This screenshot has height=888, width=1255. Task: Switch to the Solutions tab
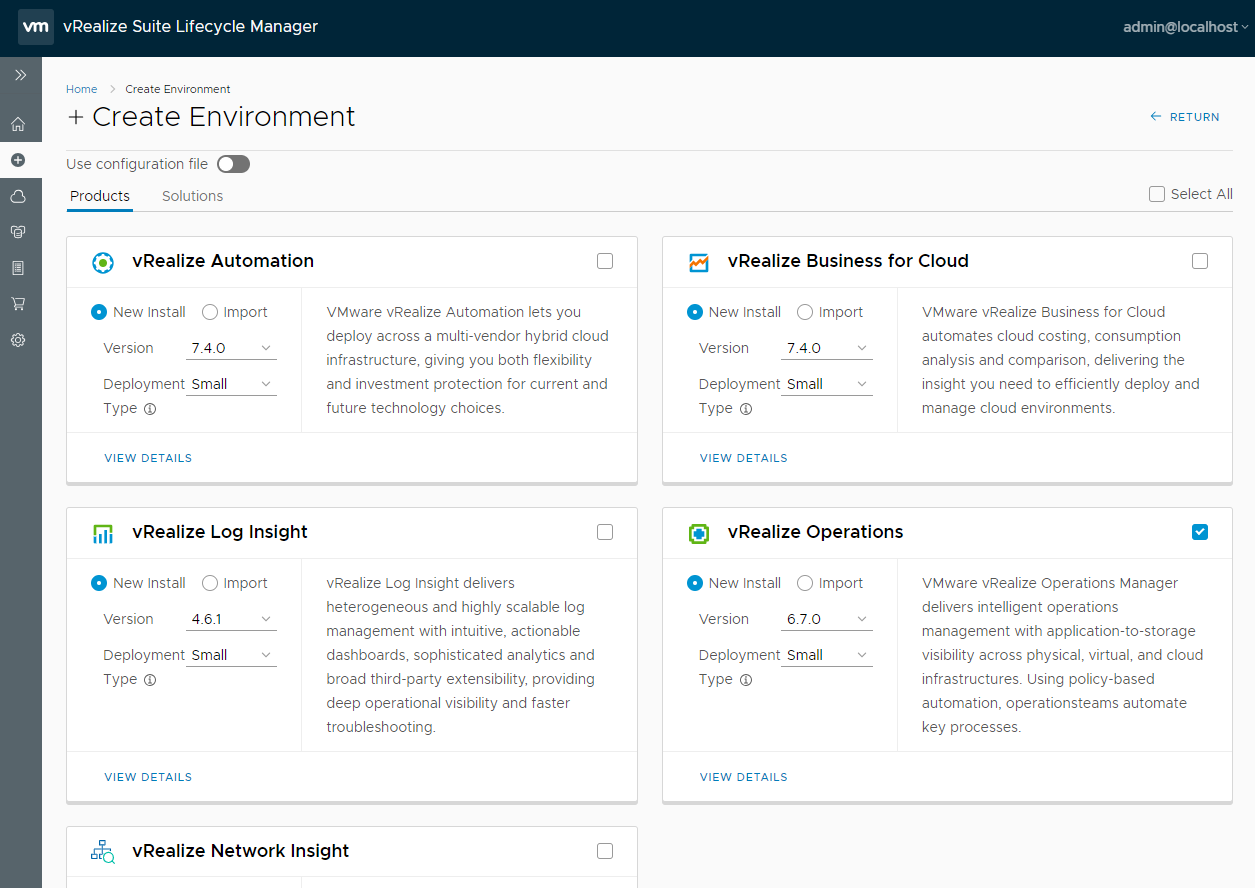tap(192, 196)
